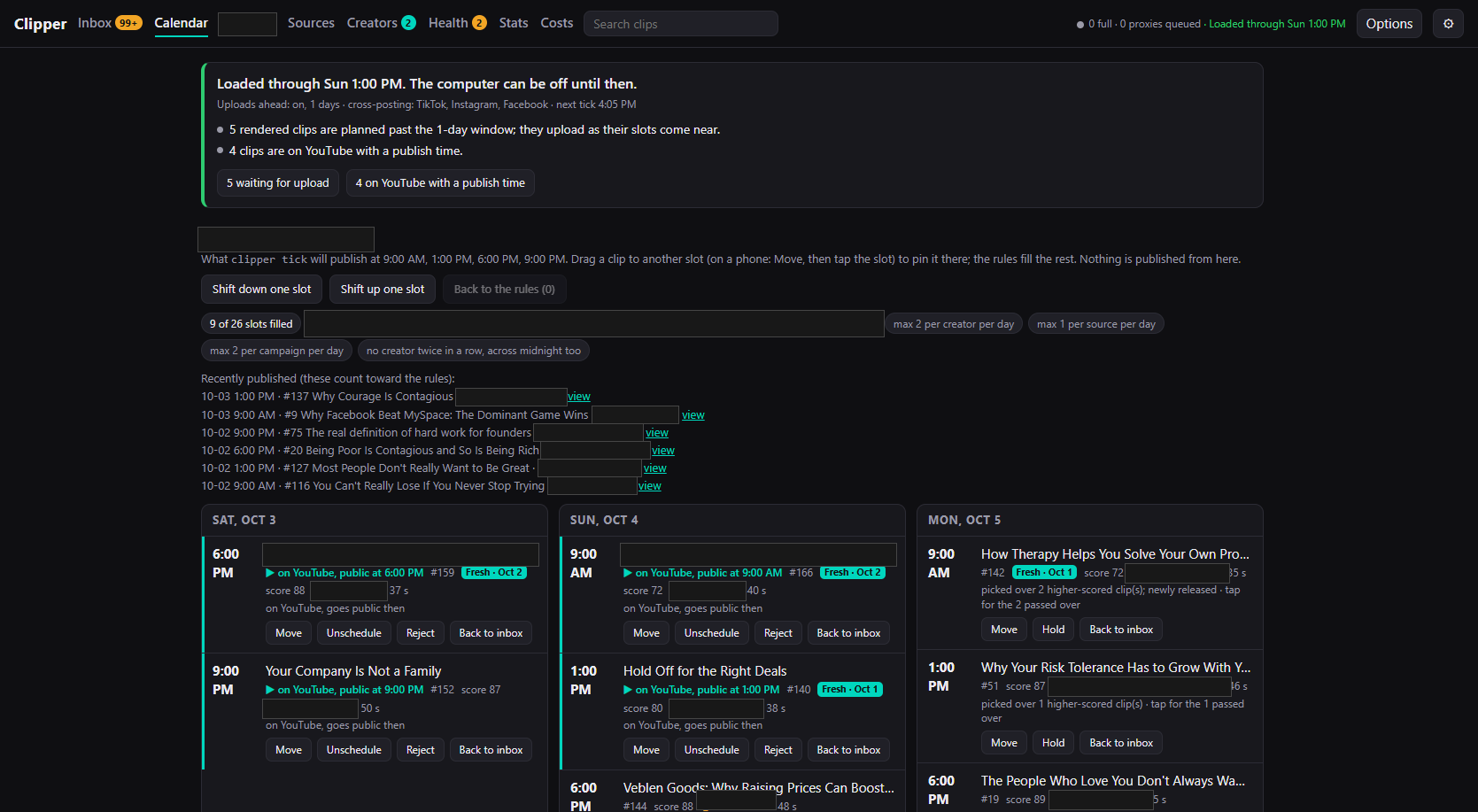This screenshot has height=812, width=1478.
Task: Send Hold Off for the Right Deals back to inbox
Action: click(x=848, y=750)
